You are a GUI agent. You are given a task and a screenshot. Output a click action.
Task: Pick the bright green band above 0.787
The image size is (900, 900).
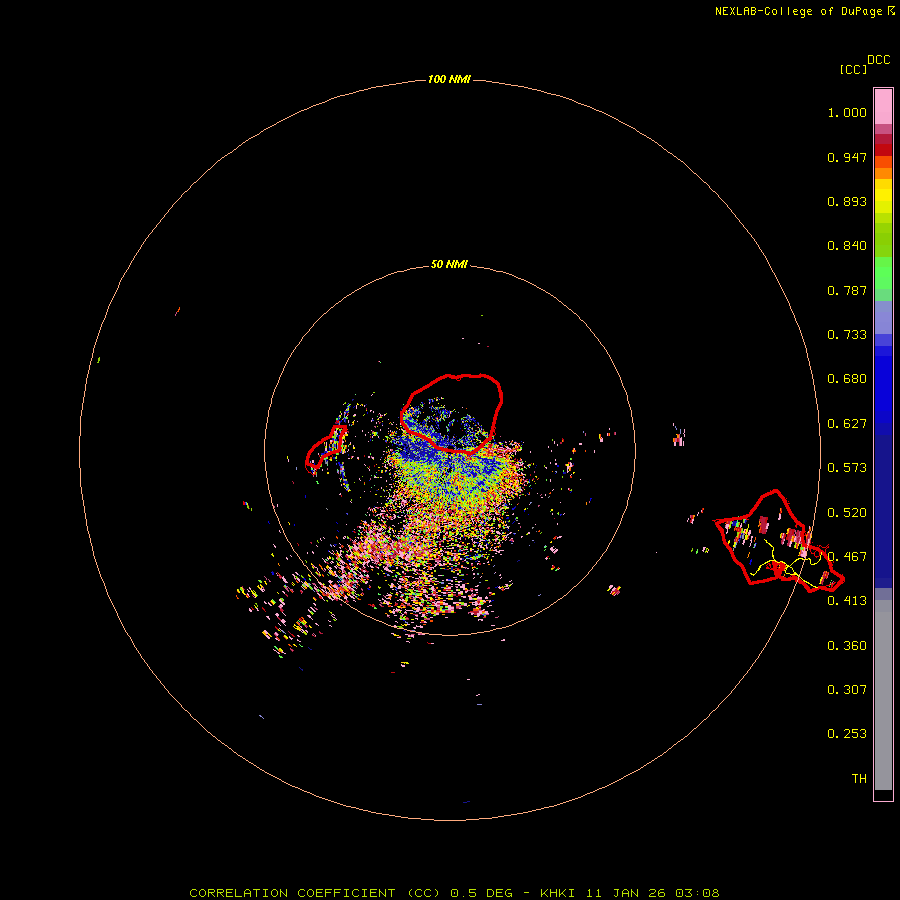pos(883,273)
